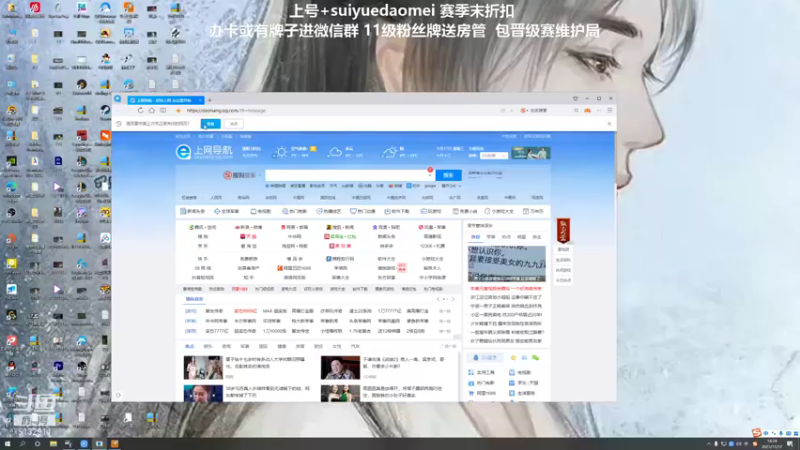This screenshot has height=450, width=800.
Task: Open the Windows Start menu
Action: 7,444
